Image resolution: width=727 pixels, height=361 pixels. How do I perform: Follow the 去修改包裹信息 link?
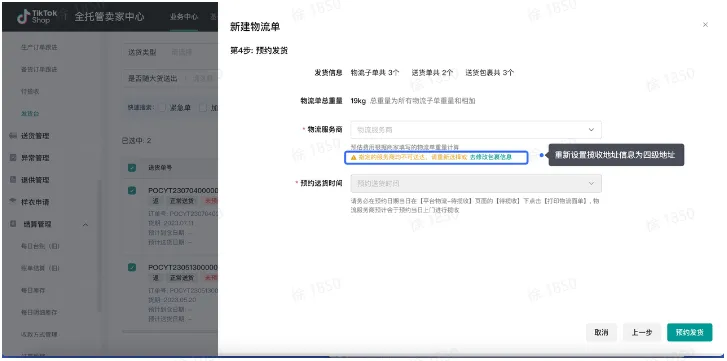[491, 158]
